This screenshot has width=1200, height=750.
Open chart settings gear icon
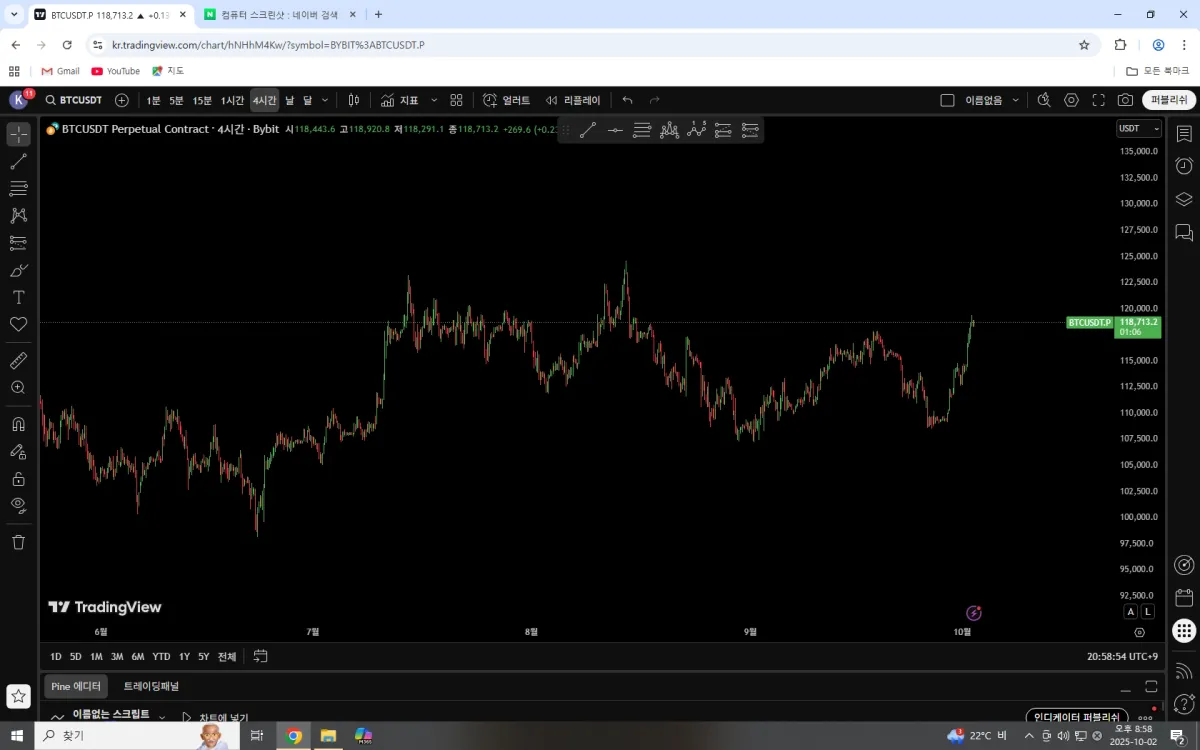(x=1071, y=100)
